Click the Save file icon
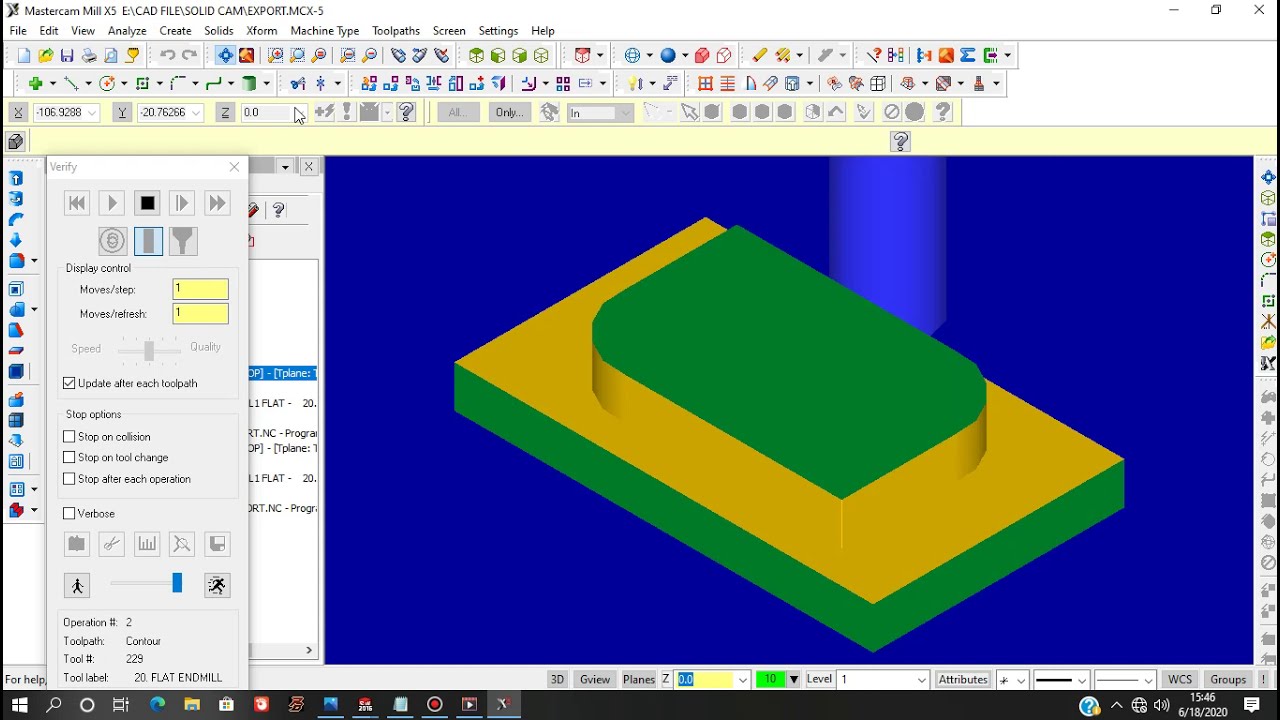The width and height of the screenshot is (1280, 720). [x=67, y=56]
